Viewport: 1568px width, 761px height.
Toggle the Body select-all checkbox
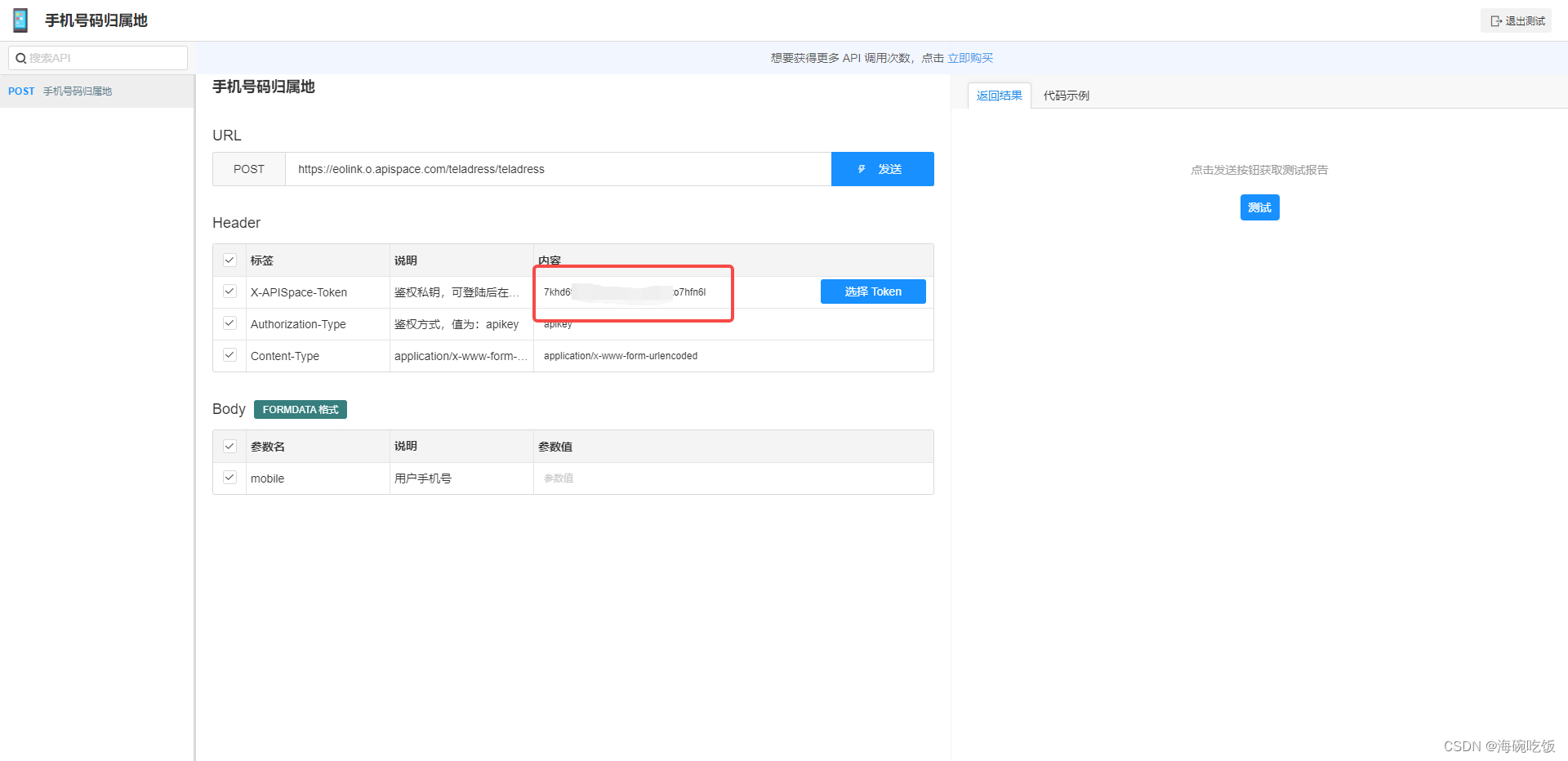point(229,447)
